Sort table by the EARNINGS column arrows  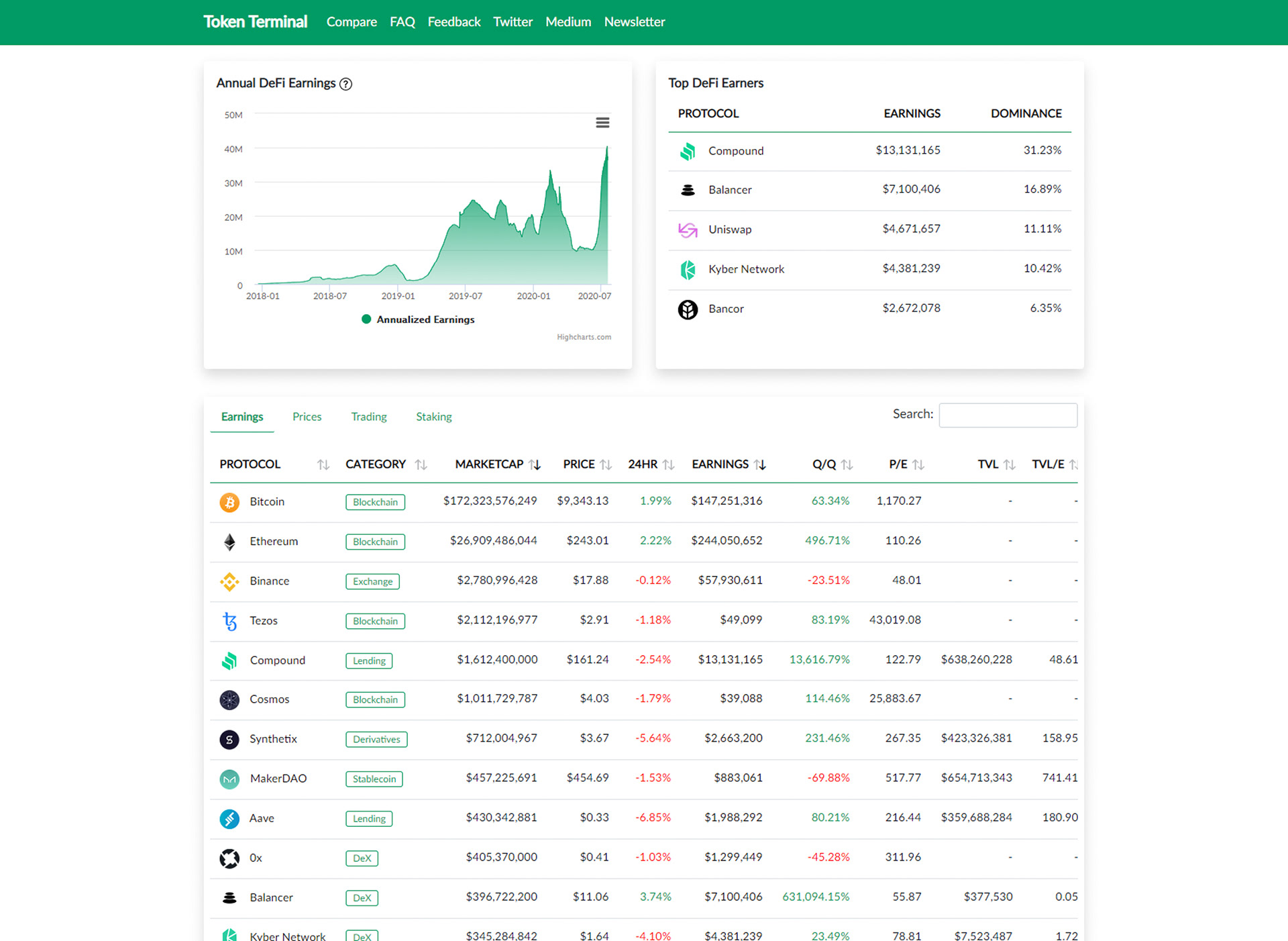click(x=760, y=464)
